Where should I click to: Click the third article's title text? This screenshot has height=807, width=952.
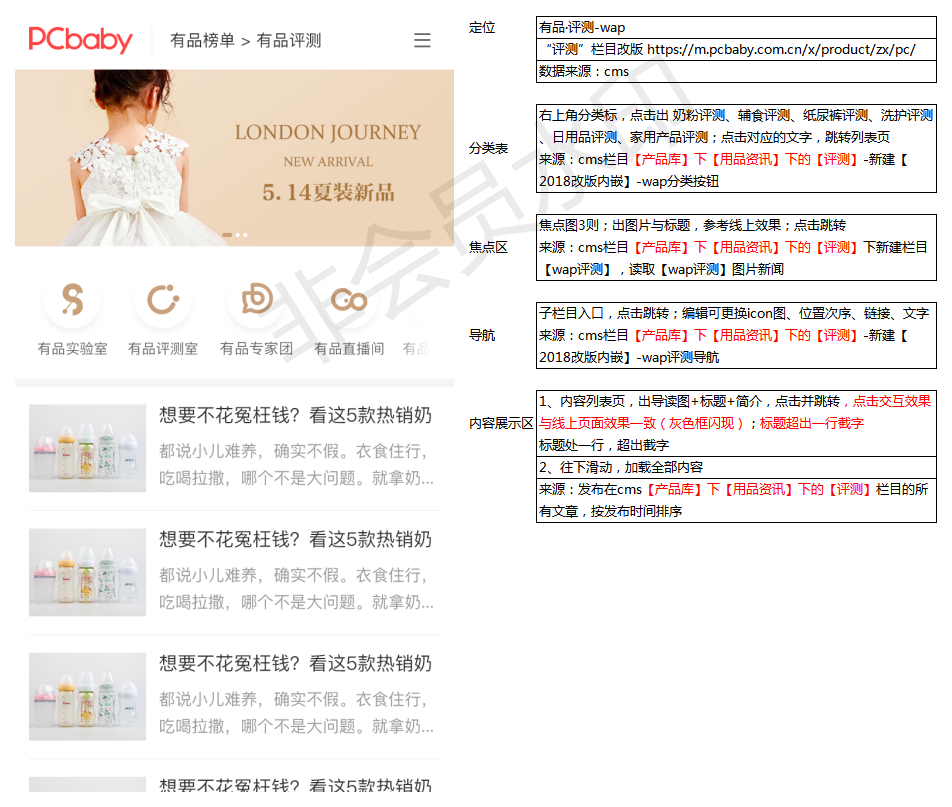click(x=295, y=664)
